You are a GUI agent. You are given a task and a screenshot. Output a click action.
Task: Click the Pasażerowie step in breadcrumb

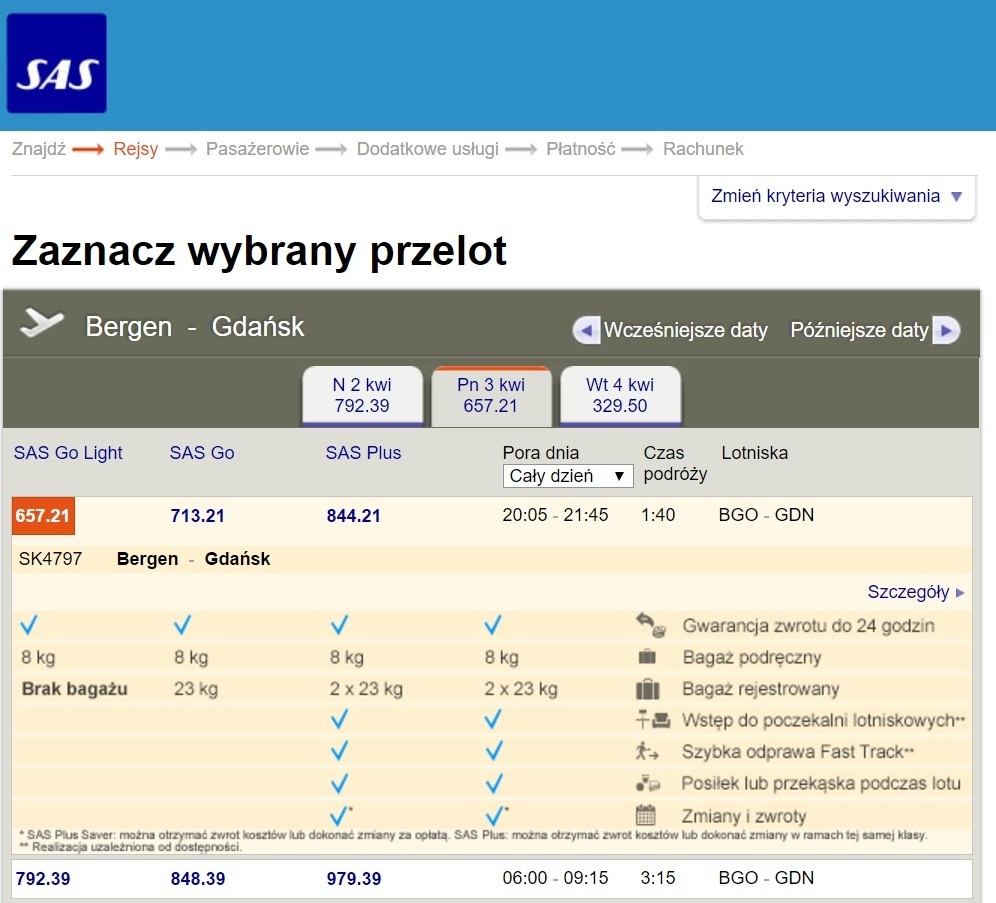coord(257,149)
